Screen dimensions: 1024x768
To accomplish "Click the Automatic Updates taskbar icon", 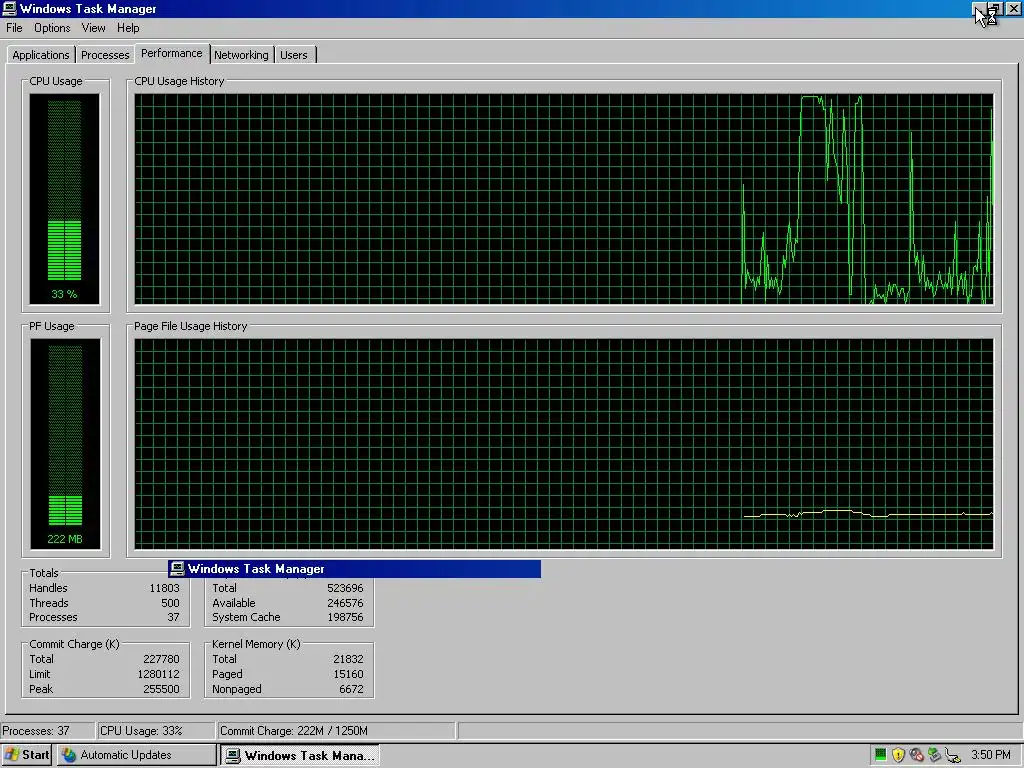I will click(x=69, y=755).
